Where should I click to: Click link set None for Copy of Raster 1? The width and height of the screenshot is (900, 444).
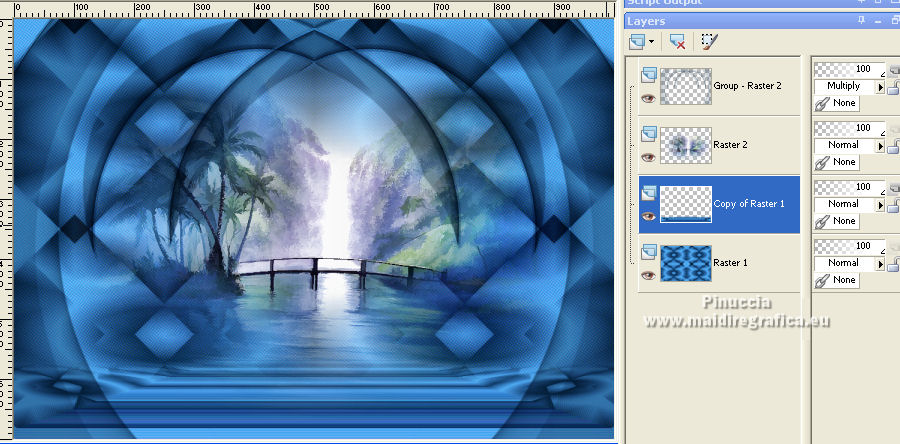(837, 221)
